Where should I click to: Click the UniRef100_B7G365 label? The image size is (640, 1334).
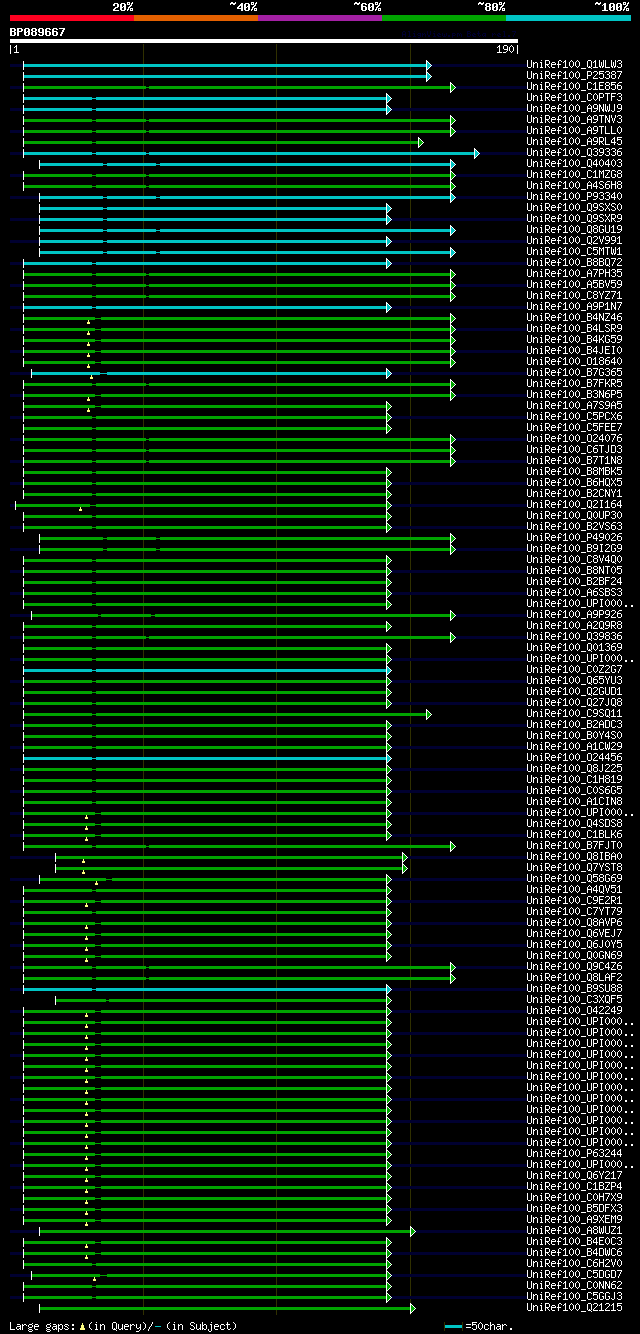point(574,372)
